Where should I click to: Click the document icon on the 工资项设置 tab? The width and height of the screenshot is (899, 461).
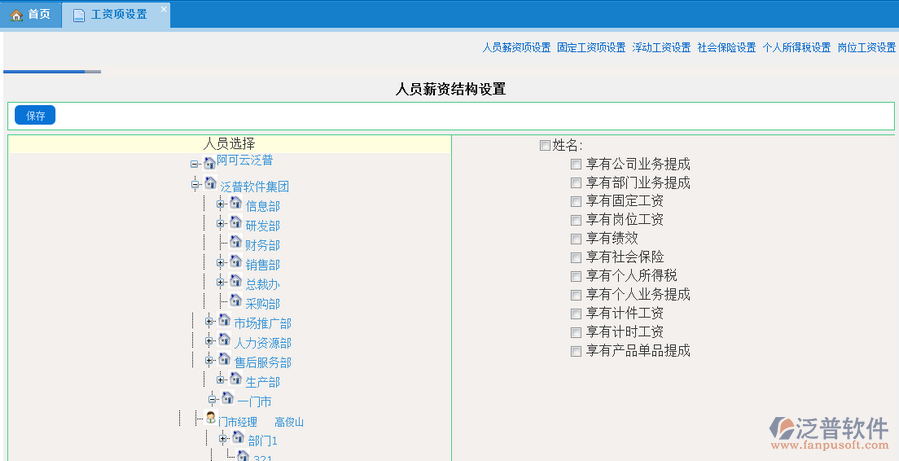(x=79, y=15)
